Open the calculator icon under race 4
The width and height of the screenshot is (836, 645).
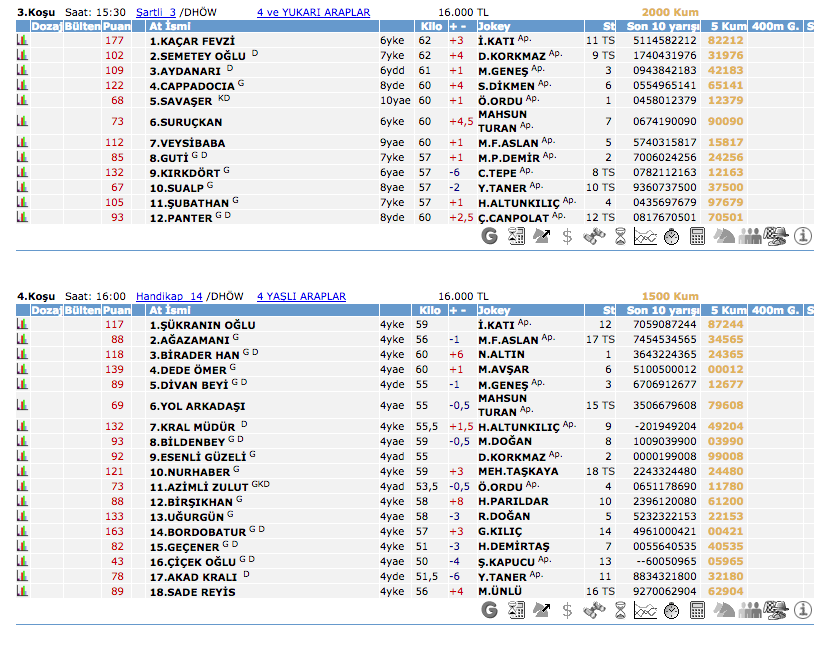point(697,610)
